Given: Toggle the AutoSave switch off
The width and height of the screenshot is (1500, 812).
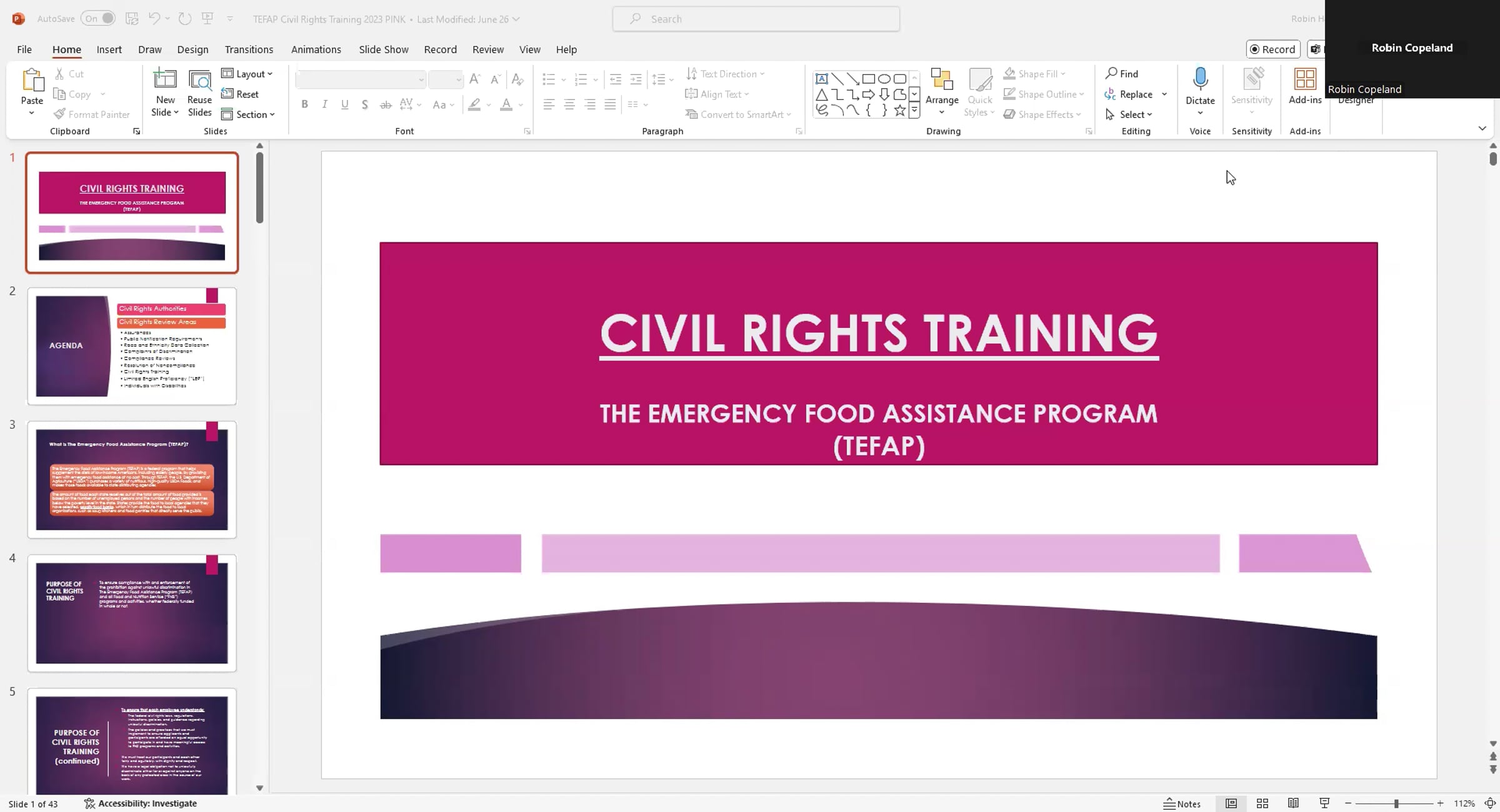Looking at the screenshot, I should [x=98, y=19].
